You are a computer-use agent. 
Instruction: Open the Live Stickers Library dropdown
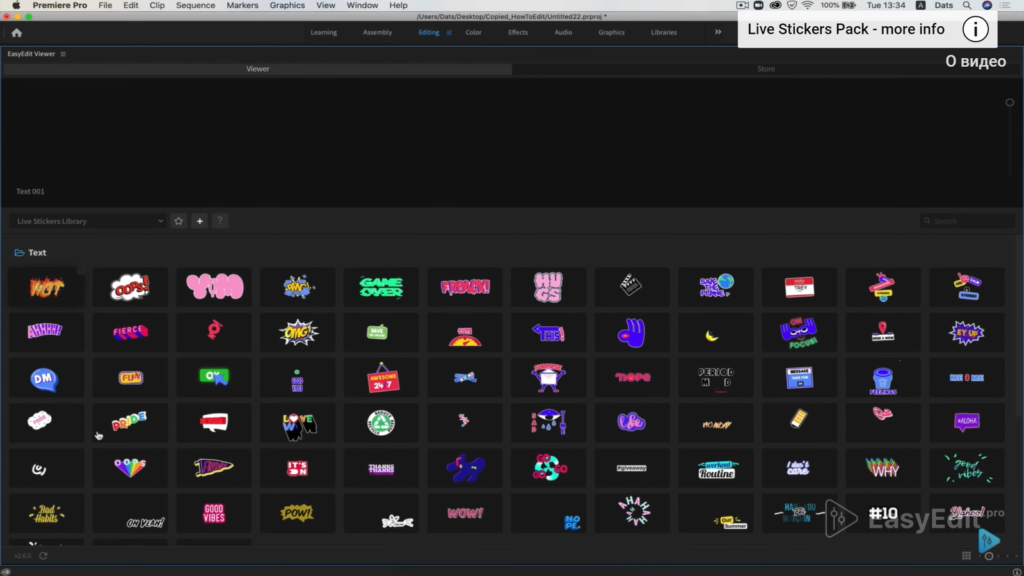(x=89, y=221)
